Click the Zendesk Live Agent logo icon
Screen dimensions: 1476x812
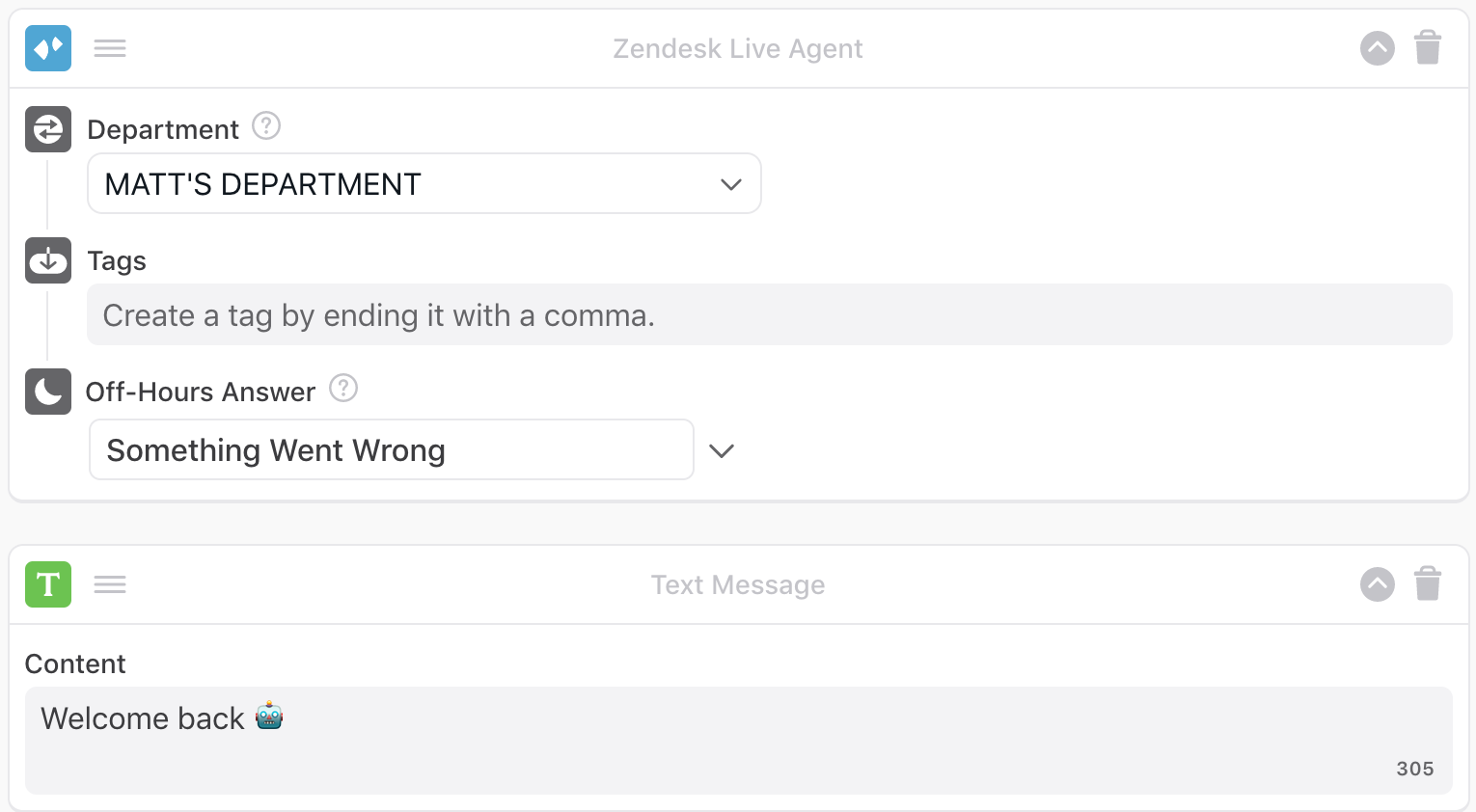click(x=48, y=48)
